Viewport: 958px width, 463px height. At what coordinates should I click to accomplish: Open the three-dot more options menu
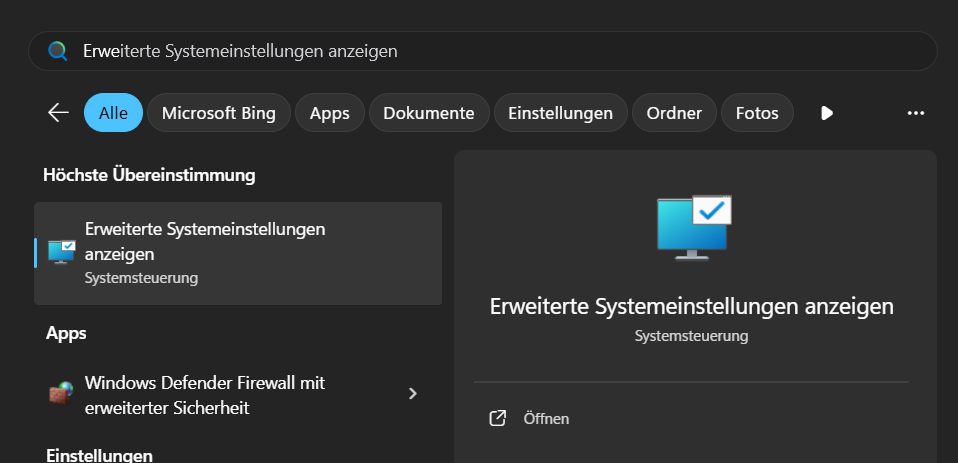click(915, 113)
